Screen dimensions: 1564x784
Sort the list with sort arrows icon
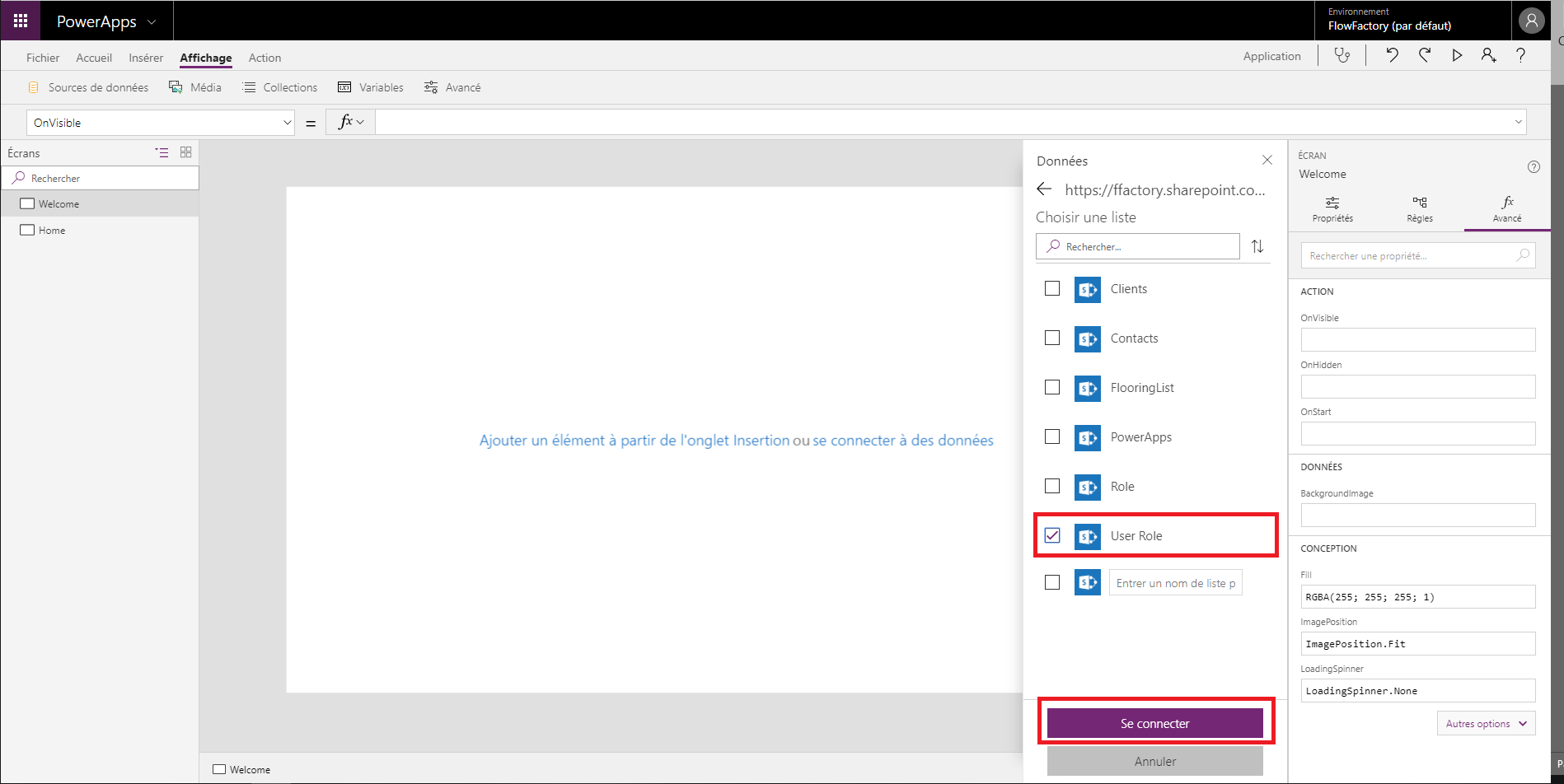(1257, 246)
